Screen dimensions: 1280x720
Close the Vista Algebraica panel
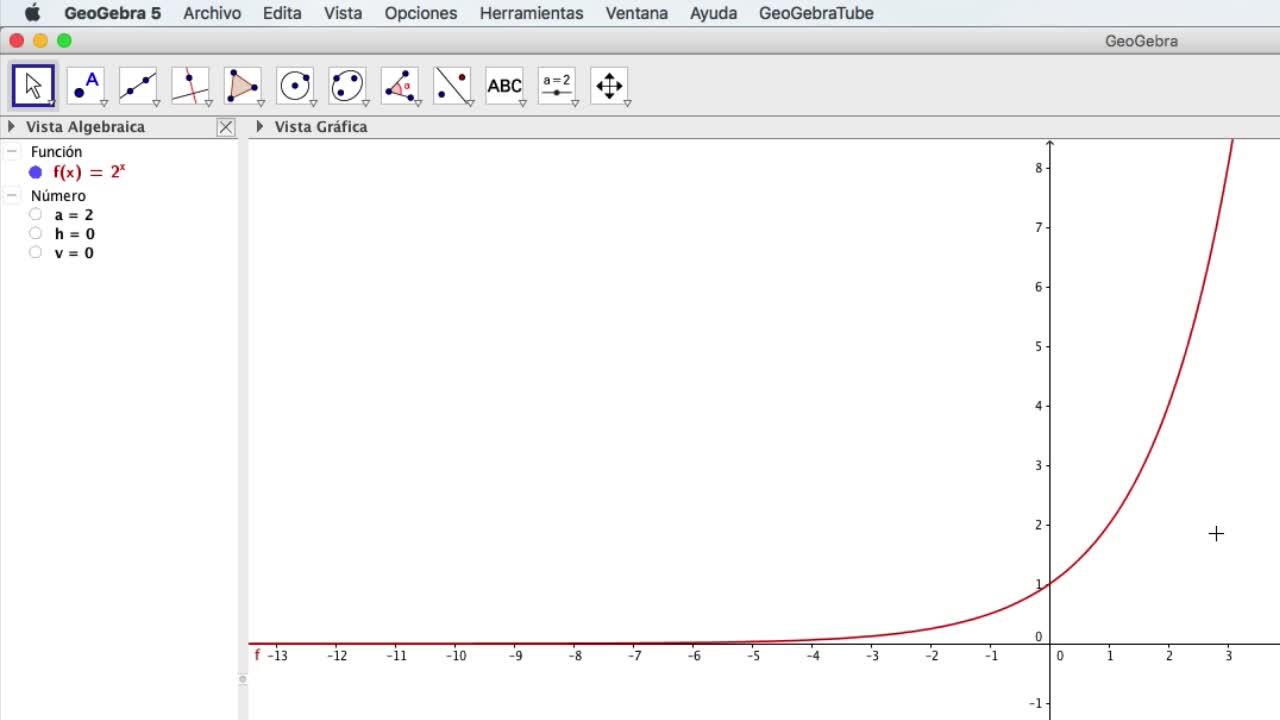coord(226,127)
